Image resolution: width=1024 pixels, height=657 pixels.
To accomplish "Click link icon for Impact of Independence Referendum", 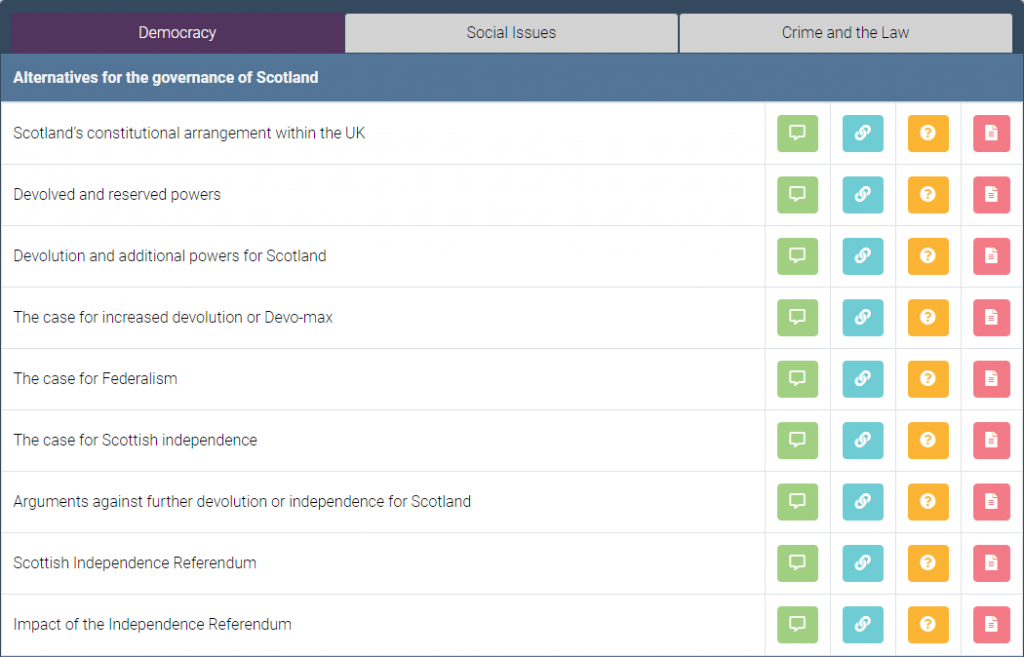I will pos(862,624).
